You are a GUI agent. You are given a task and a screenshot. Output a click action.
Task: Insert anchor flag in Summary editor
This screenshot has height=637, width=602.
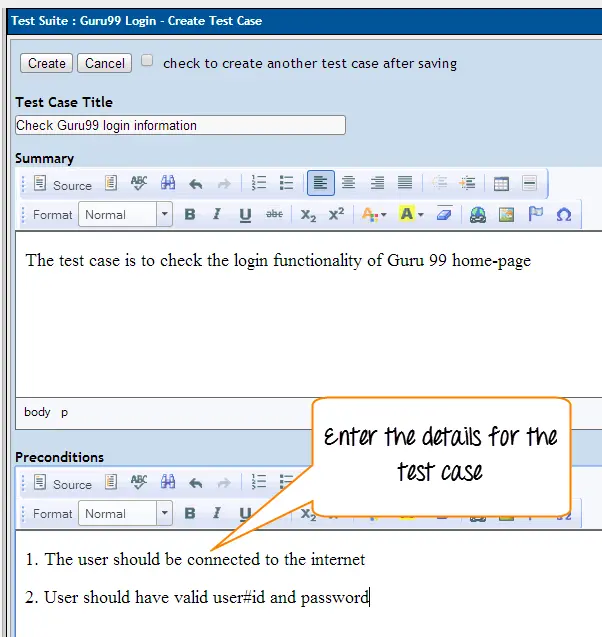pyautogui.click(x=535, y=214)
